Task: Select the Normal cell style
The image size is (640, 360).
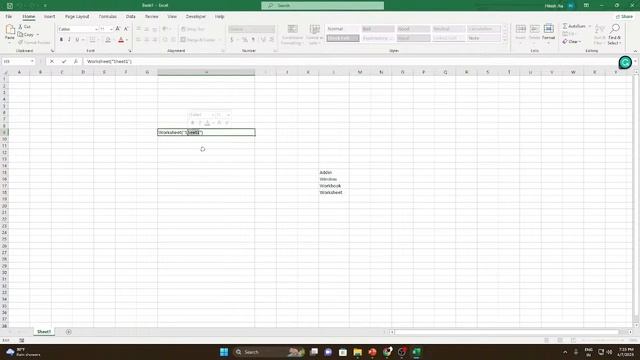Action: (343, 29)
